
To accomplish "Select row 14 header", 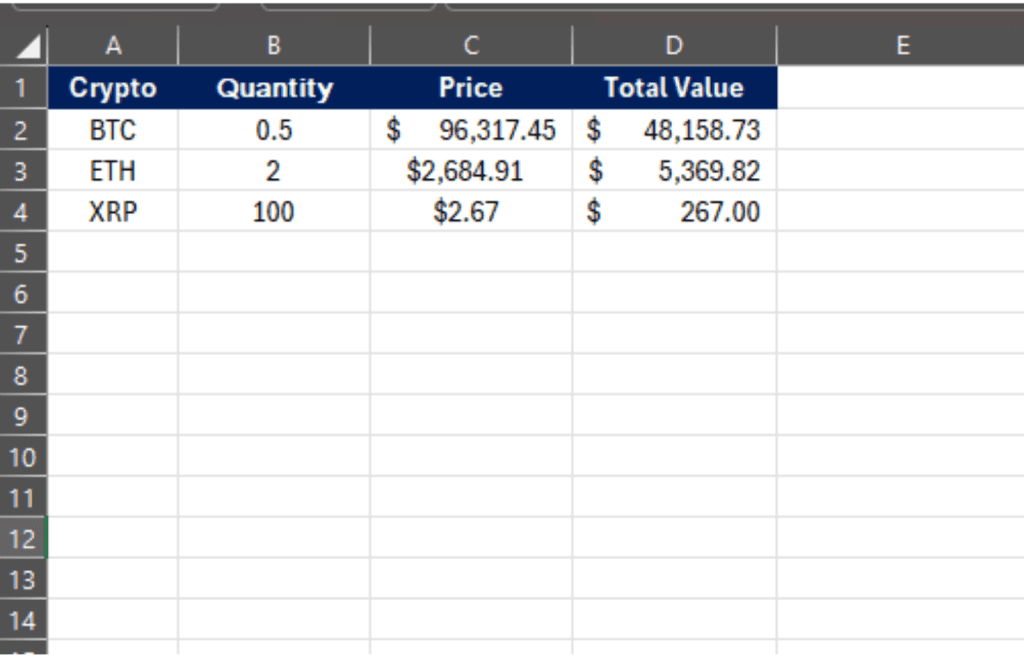I will pos(23,620).
